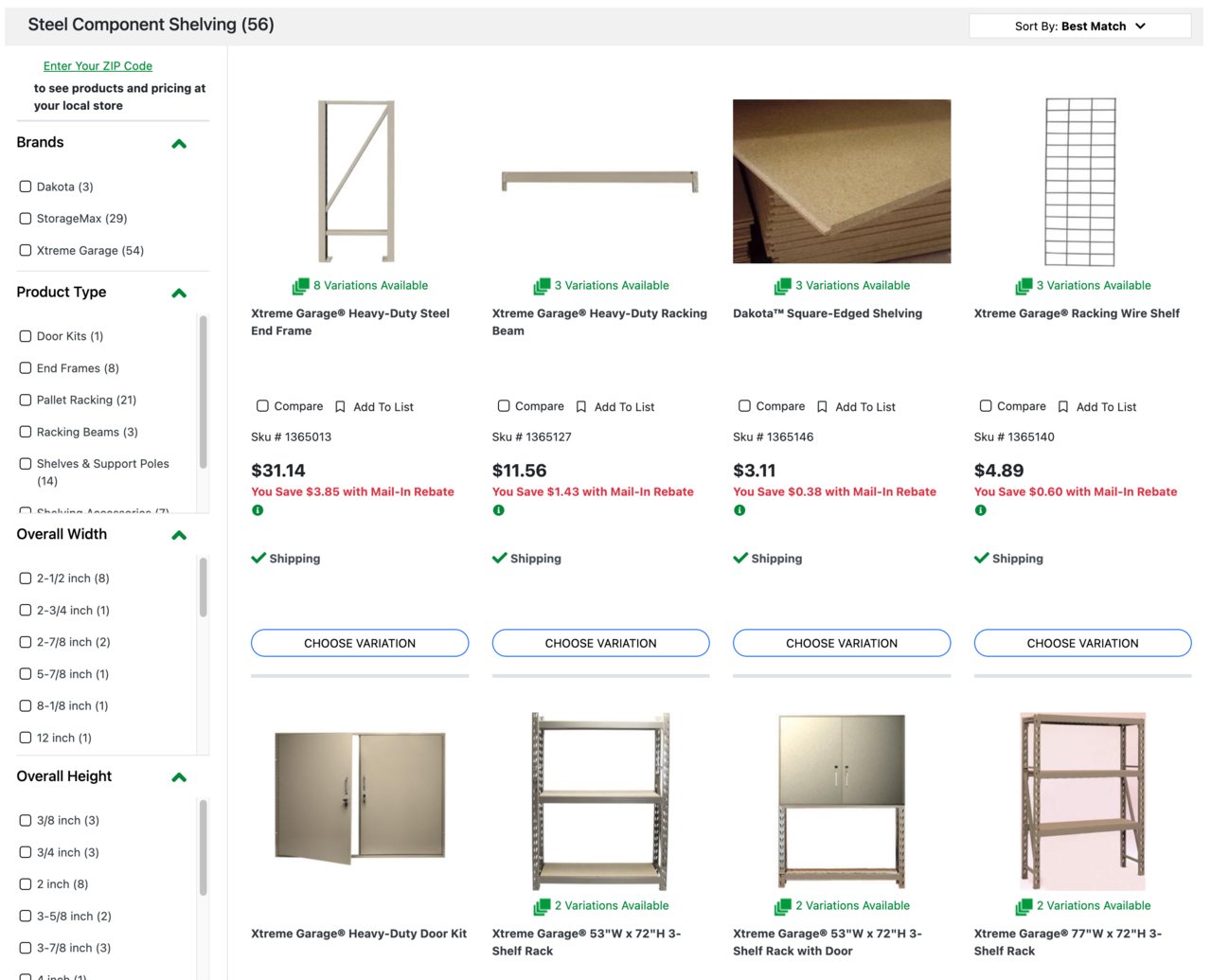Open Xtreme Garage Racking Wire Shelf title link
The height and width of the screenshot is (980, 1211).
(x=1077, y=313)
